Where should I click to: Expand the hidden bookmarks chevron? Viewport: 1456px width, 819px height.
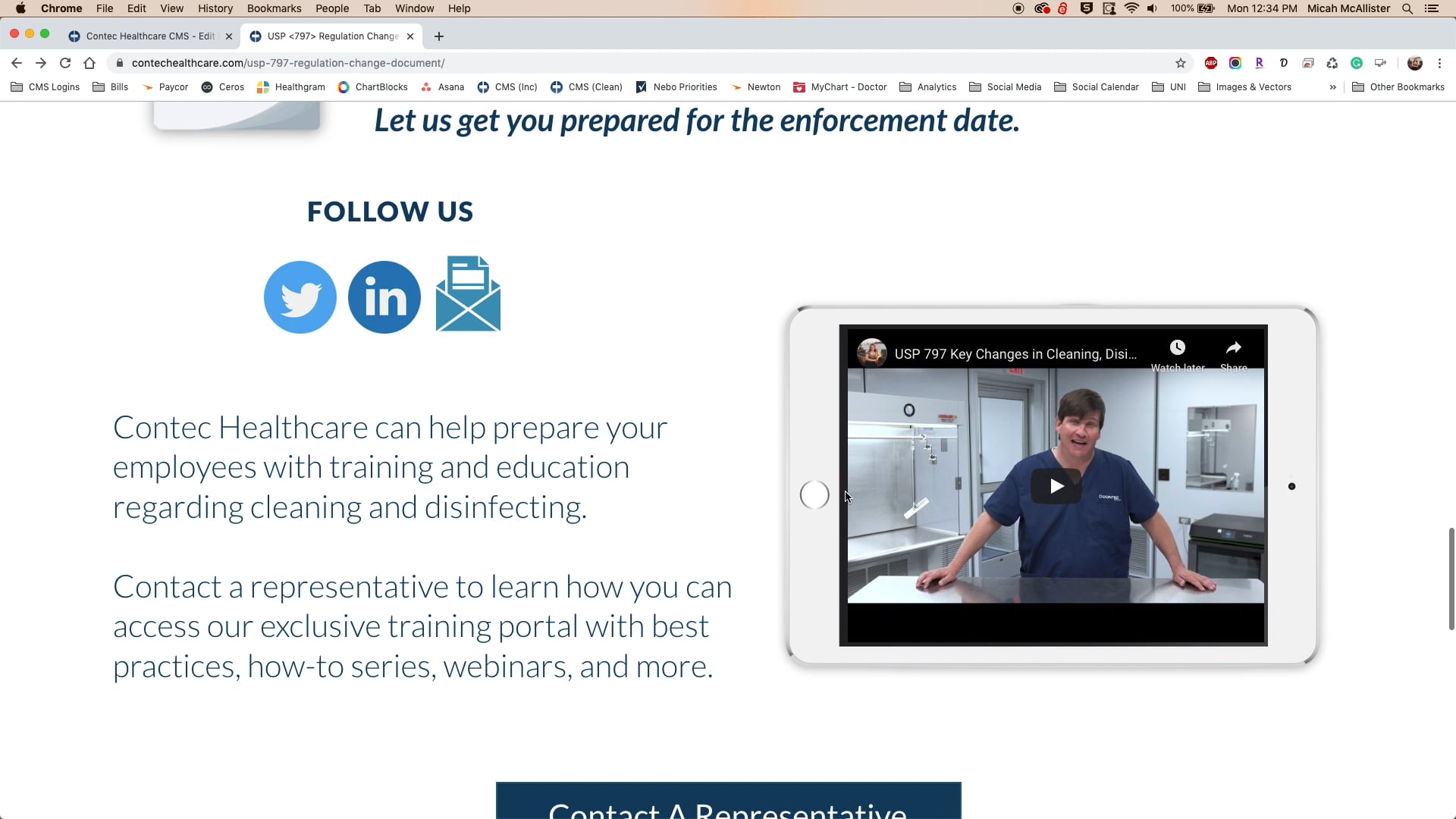click(x=1332, y=87)
